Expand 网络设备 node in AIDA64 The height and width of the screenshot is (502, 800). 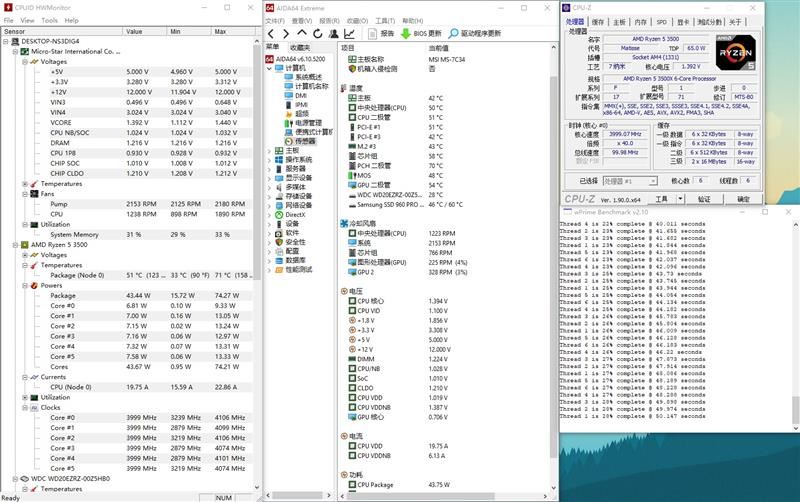(x=269, y=206)
